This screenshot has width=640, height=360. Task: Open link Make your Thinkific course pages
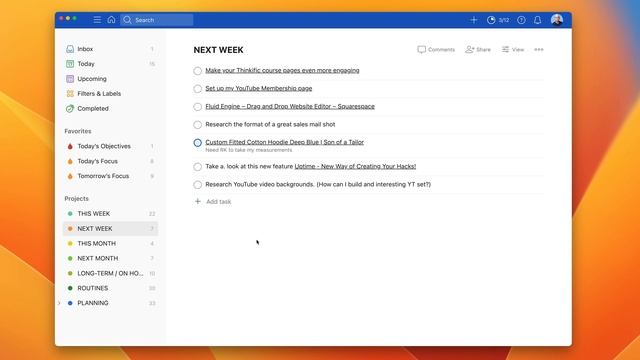click(x=282, y=70)
